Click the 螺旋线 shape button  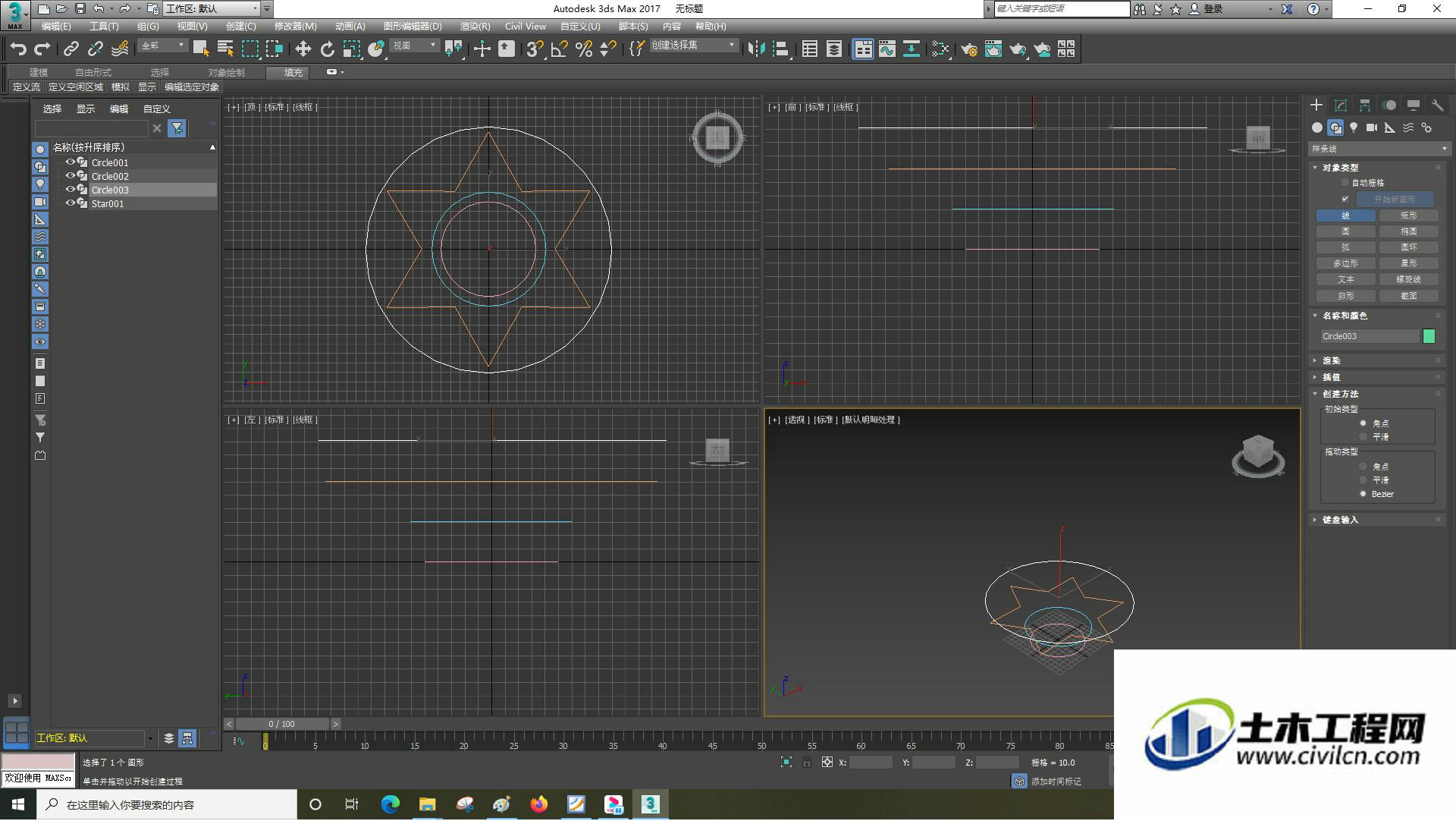pyautogui.click(x=1408, y=280)
